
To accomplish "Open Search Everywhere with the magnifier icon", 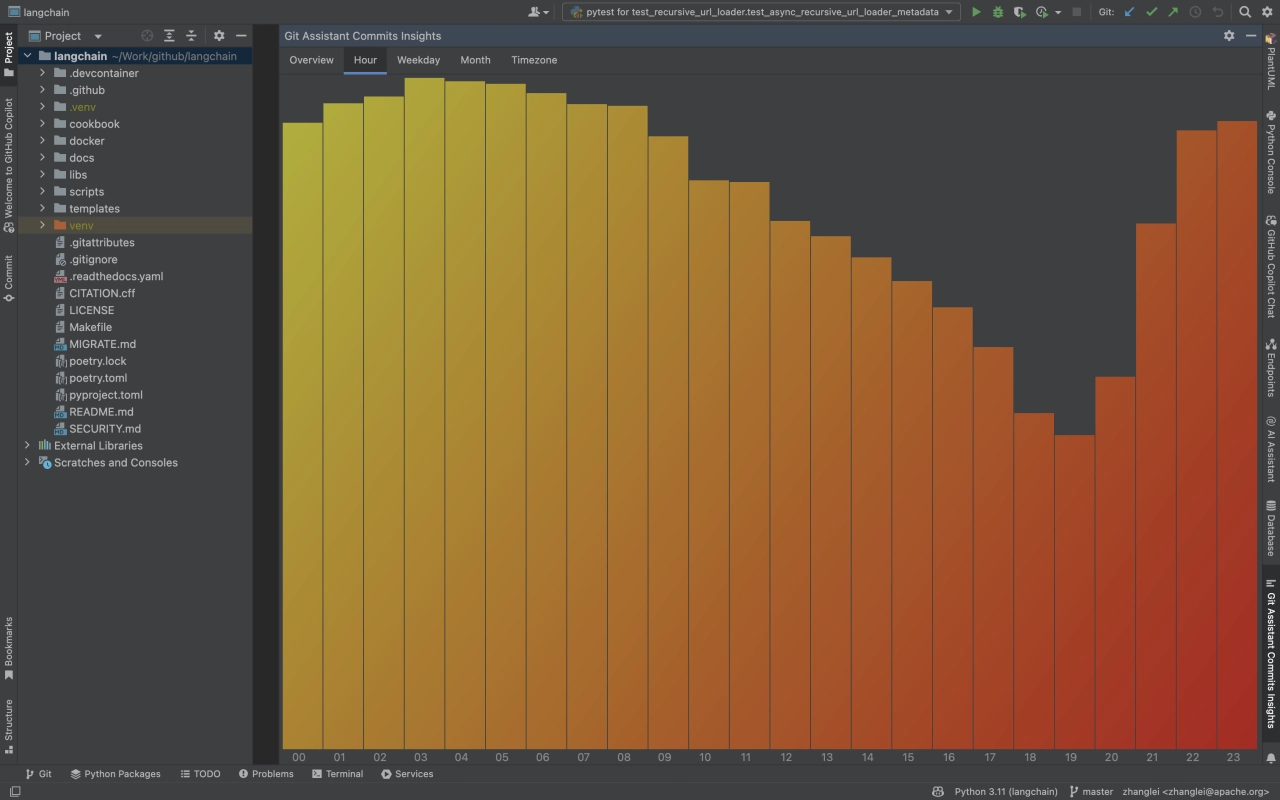I will [1245, 12].
